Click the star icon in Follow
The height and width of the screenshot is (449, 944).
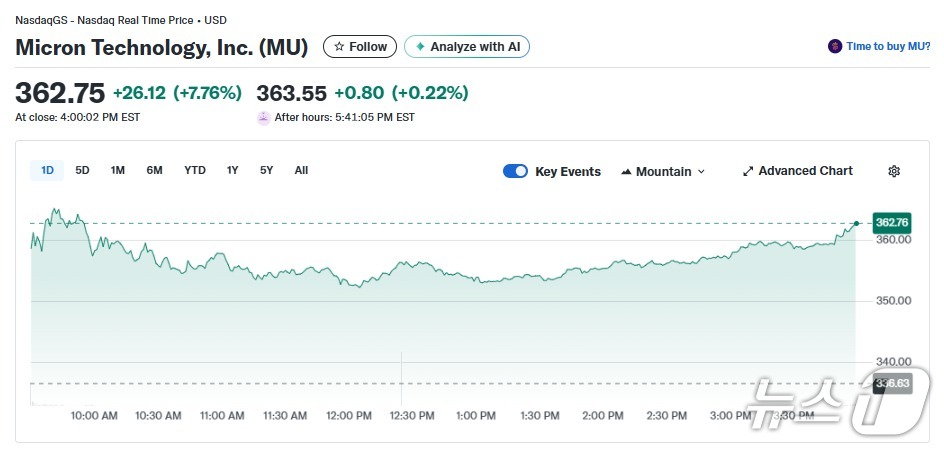(339, 47)
